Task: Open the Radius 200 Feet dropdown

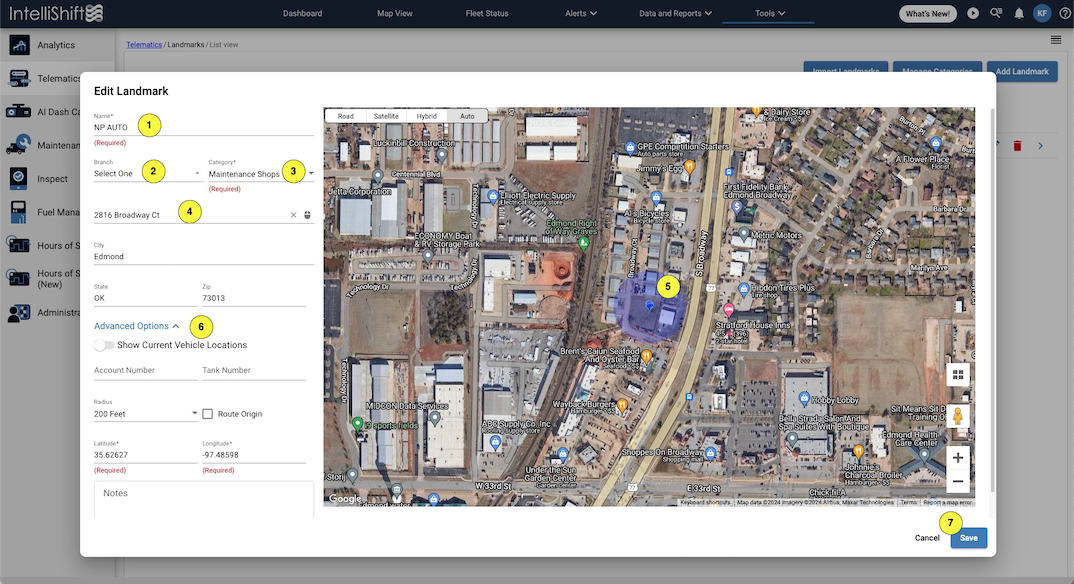Action: tap(145, 414)
